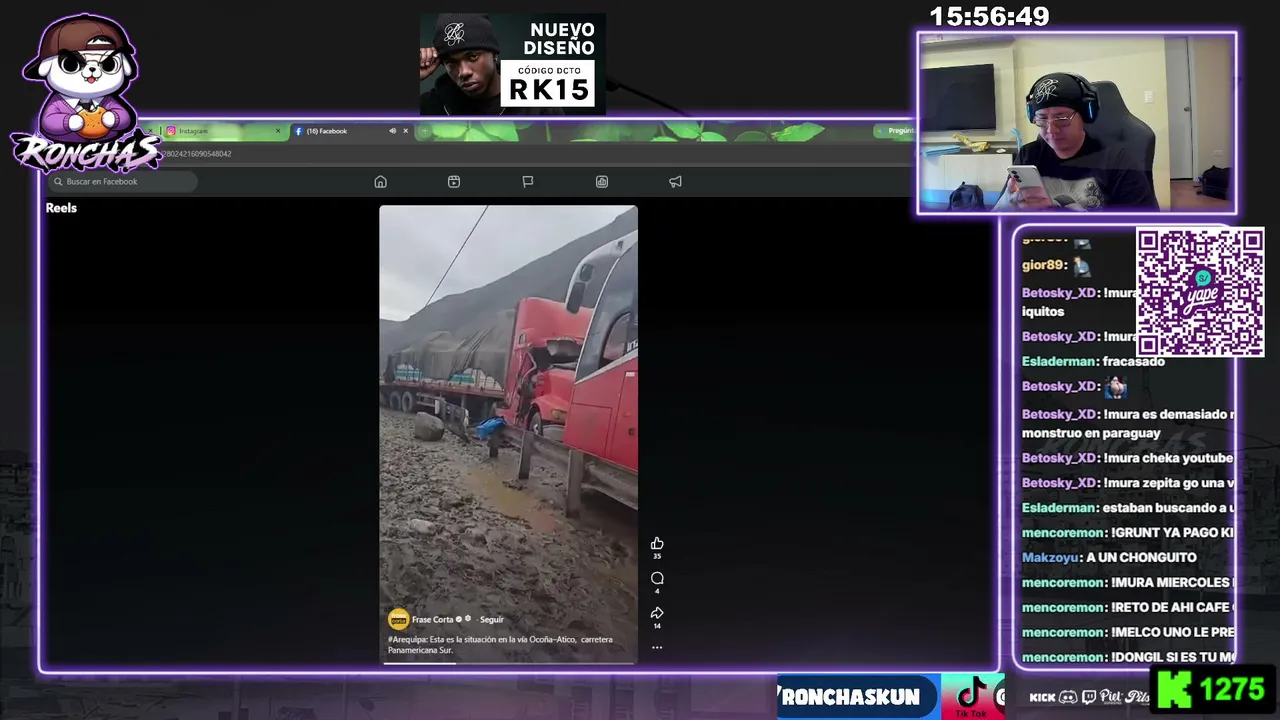Click the RK15 discount code banner
The image size is (1280, 720).
click(513, 63)
